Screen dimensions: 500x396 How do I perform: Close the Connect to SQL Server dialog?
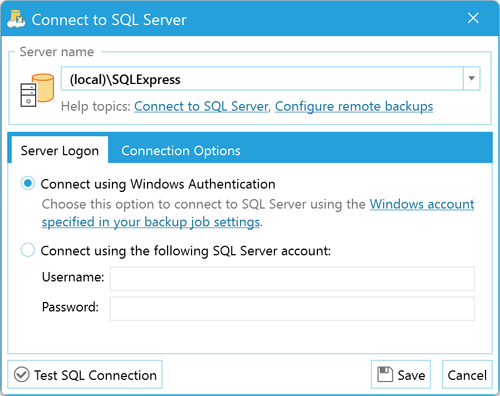(473, 18)
